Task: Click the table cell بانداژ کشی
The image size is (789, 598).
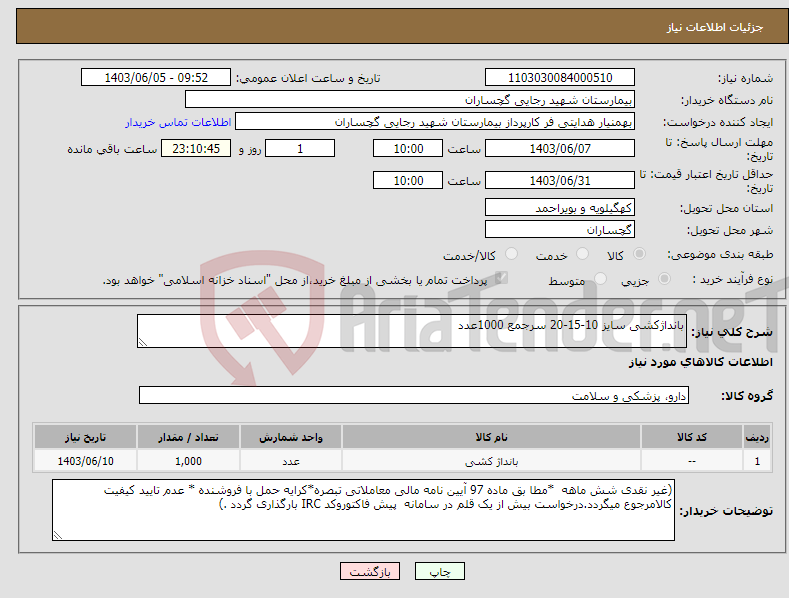Action: pyautogui.click(x=491, y=461)
